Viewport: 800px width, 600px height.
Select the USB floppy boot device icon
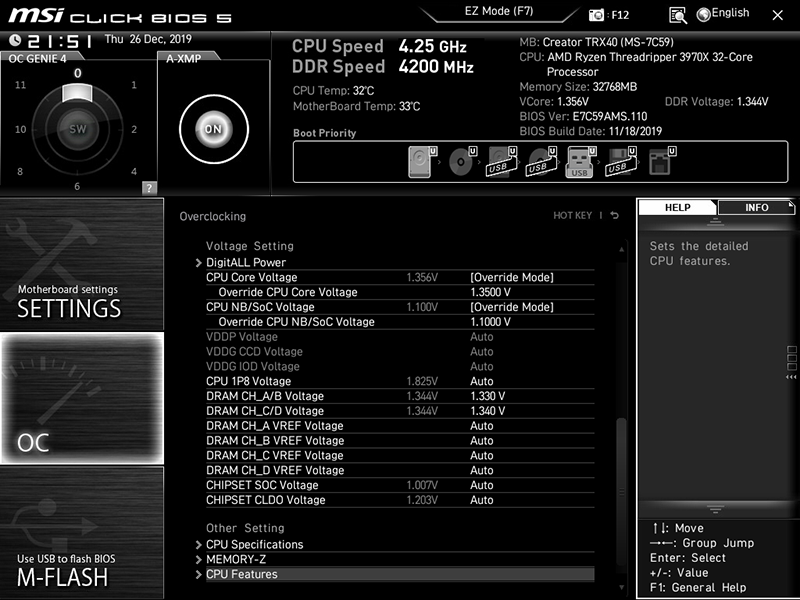620,162
